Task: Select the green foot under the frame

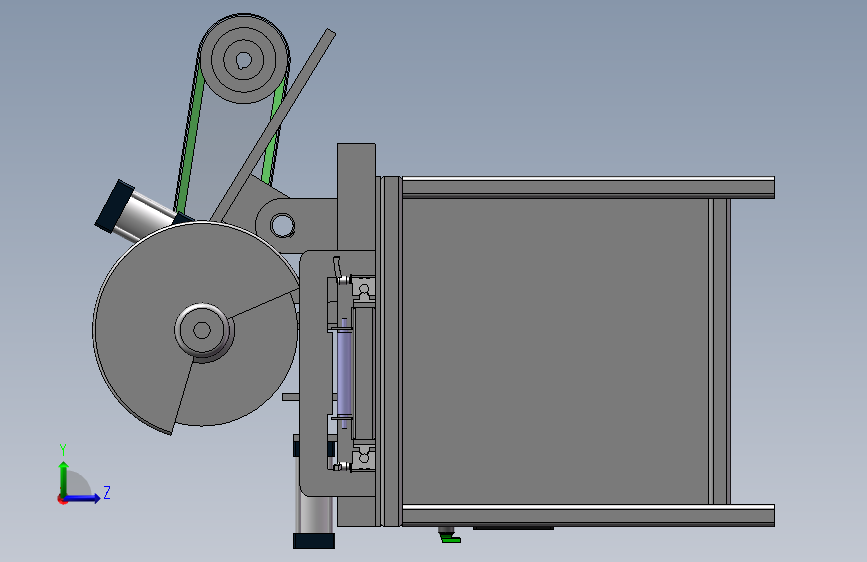Action: pos(451,539)
